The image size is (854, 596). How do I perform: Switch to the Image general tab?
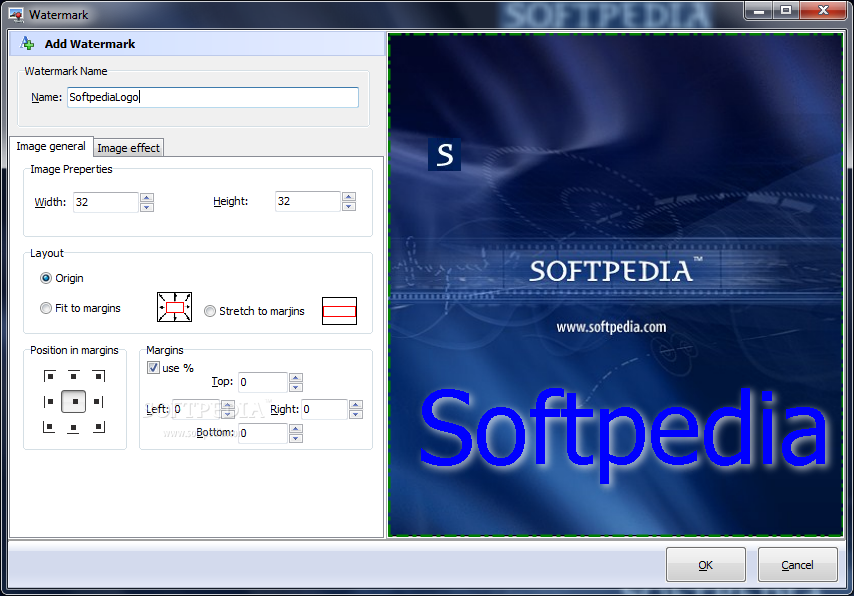click(x=51, y=146)
